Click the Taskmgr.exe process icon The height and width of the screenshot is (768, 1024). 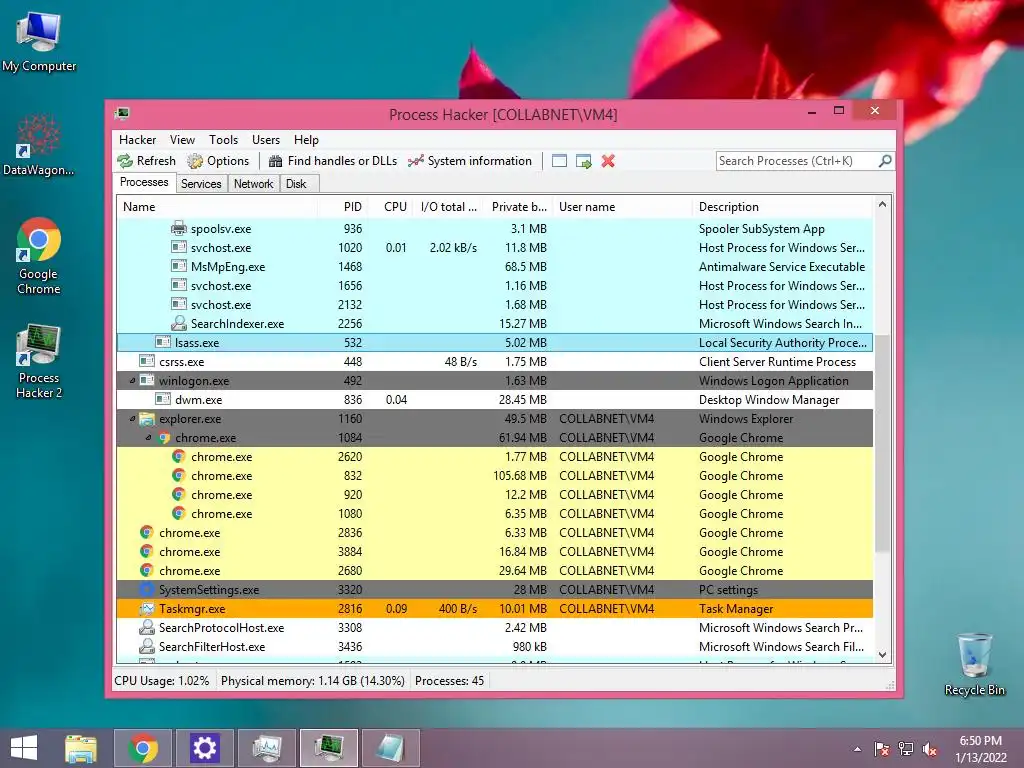[147, 609]
